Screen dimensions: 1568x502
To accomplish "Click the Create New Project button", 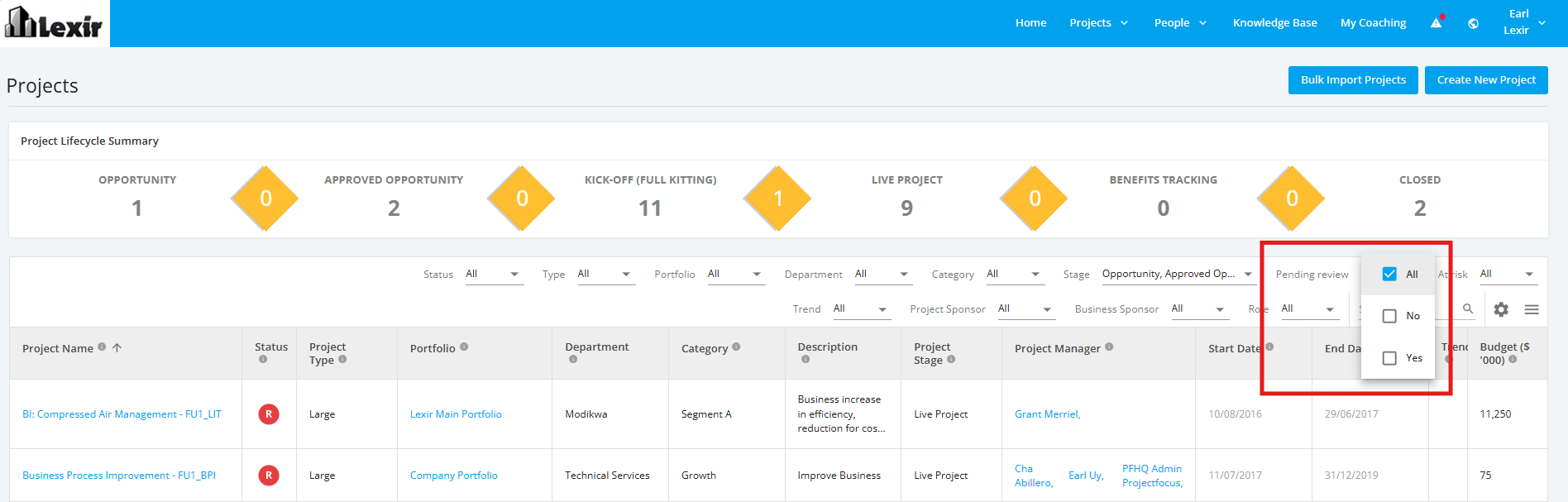I will 1486,80.
